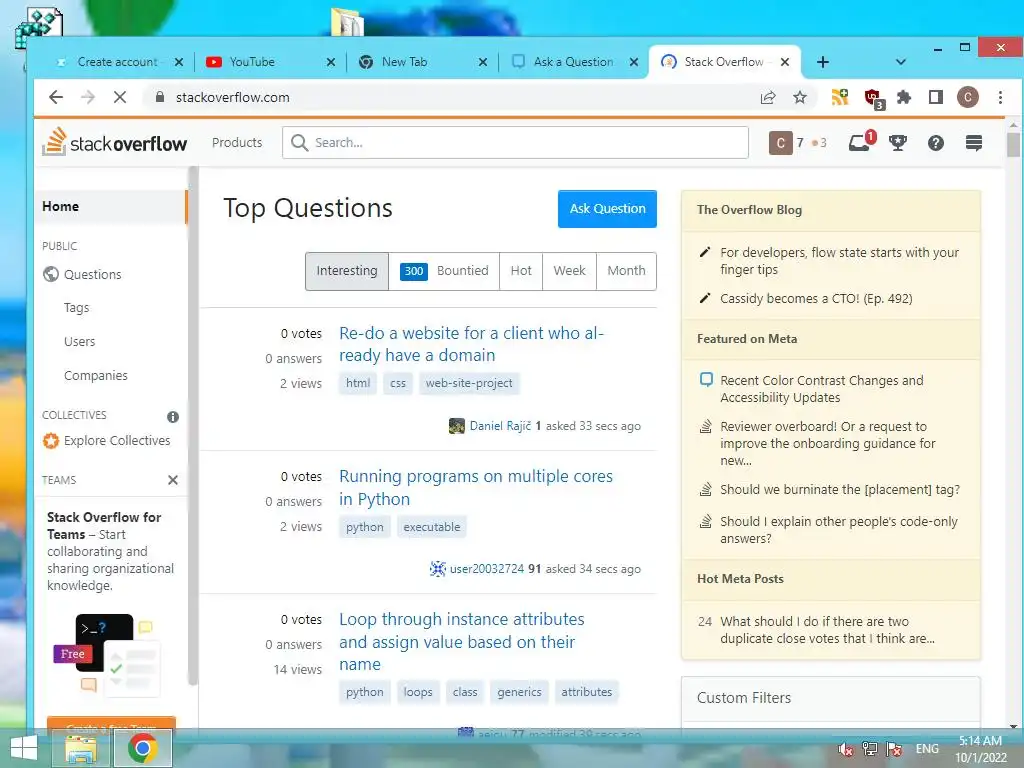Viewport: 1024px width, 768px height.
Task: Open Recent Color Contrast Changes meta post
Action: (x=822, y=389)
